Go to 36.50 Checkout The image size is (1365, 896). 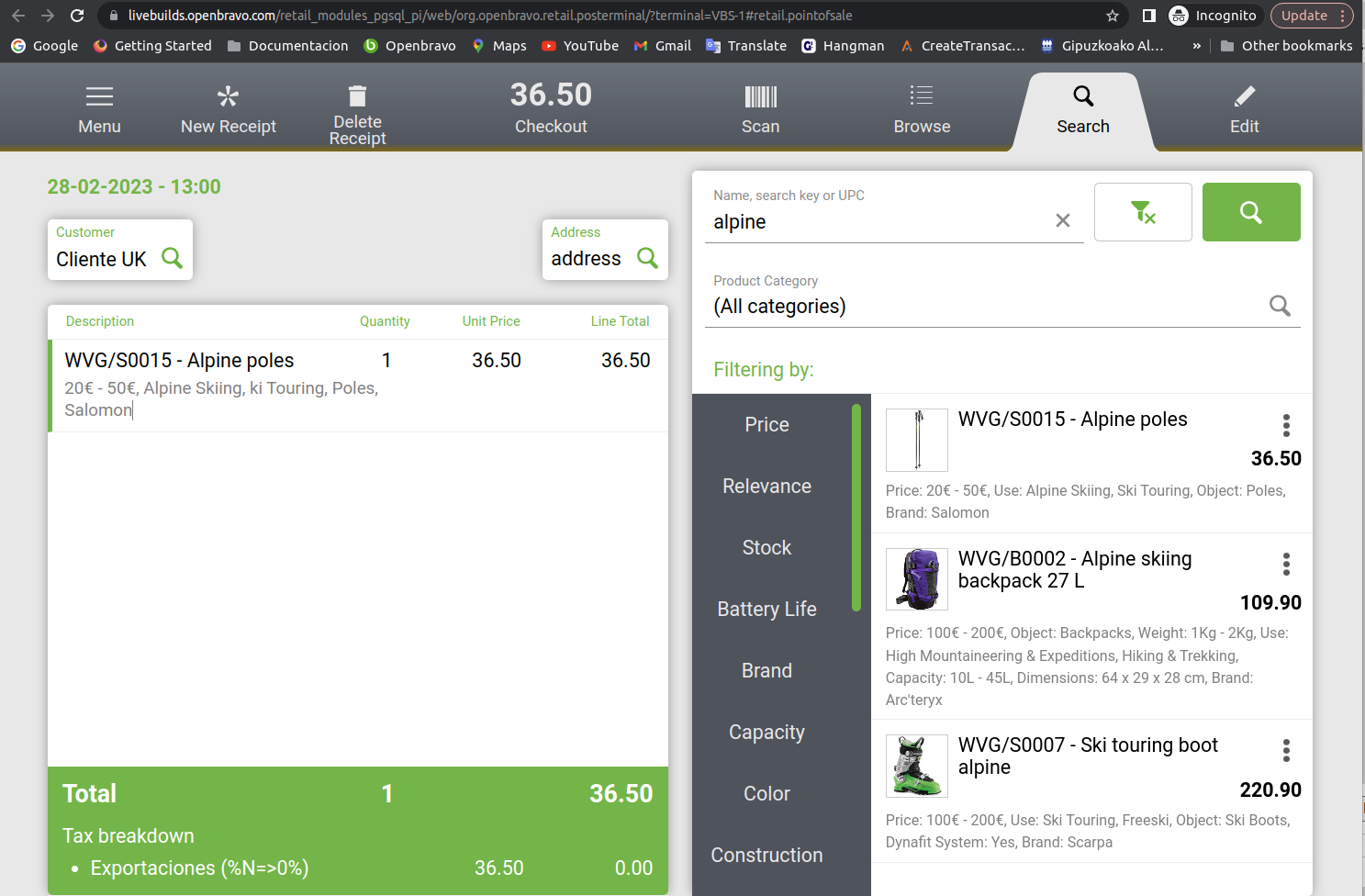click(x=551, y=108)
